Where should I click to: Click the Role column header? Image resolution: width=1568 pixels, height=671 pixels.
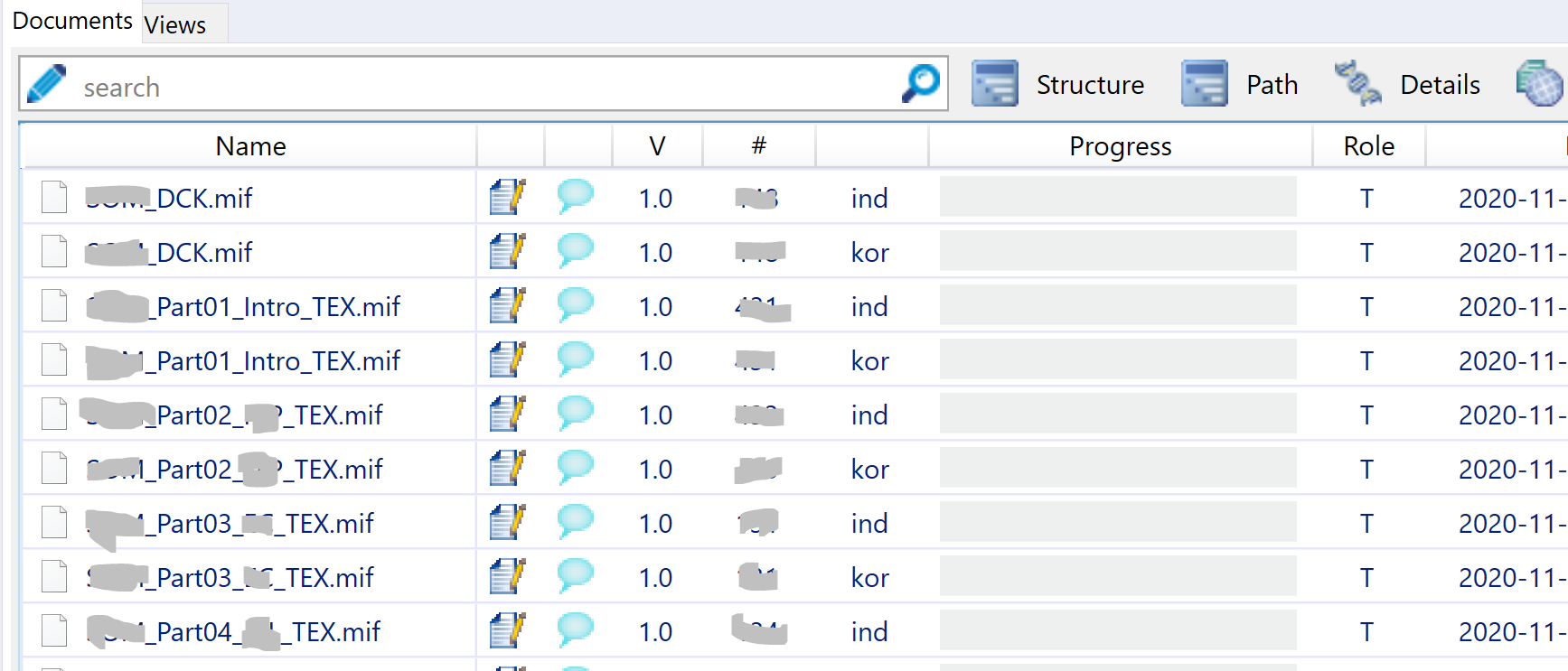pos(1368,146)
